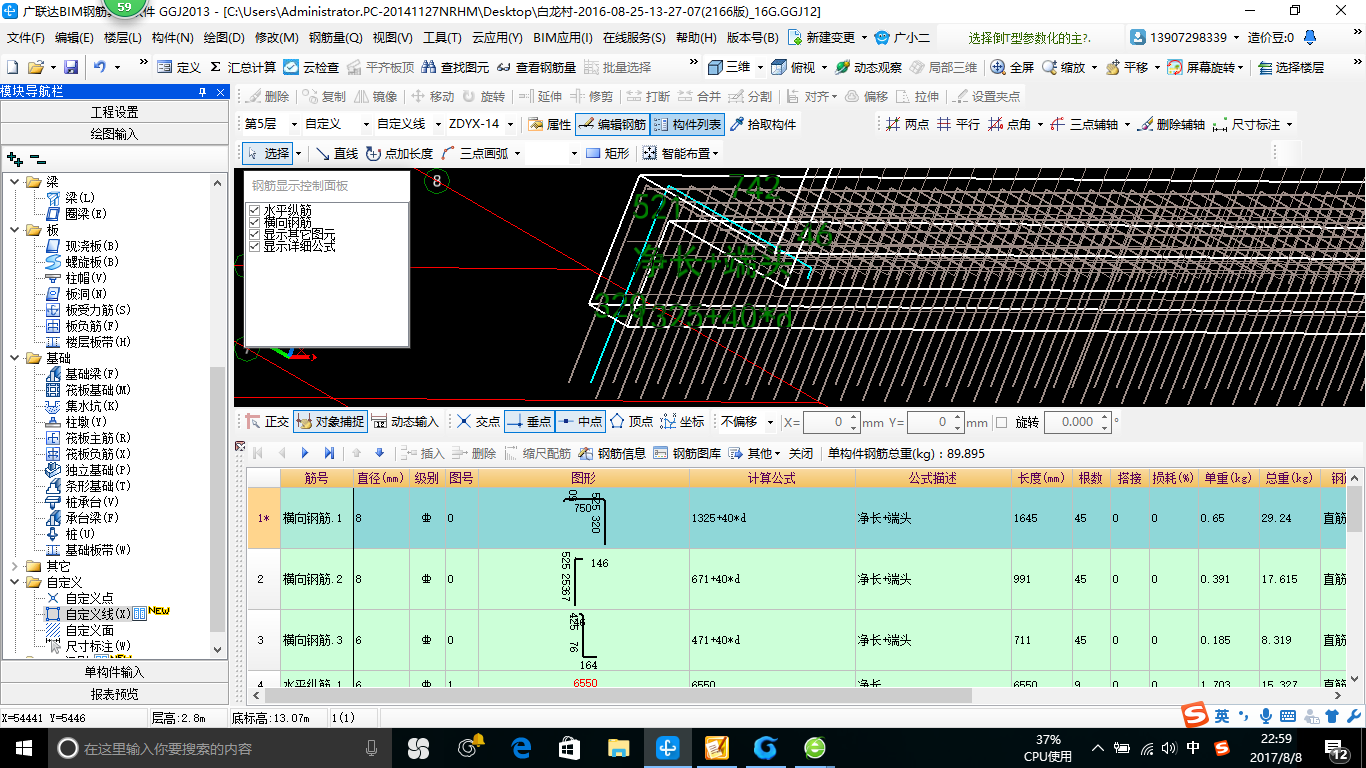
Task: Click 平行 (Parallel) axis tool
Action: (x=958, y=125)
